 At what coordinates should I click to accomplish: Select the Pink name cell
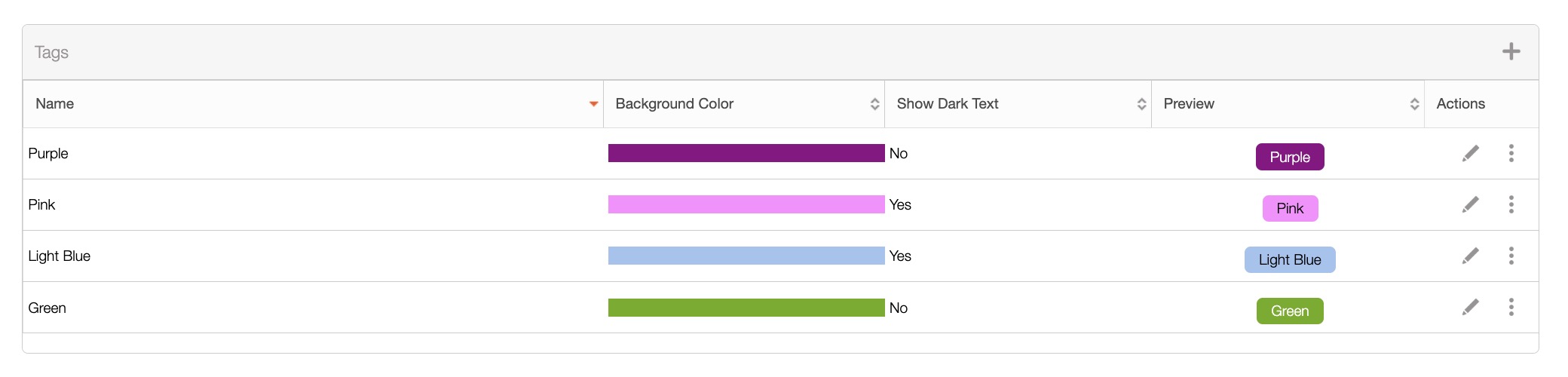[42, 205]
